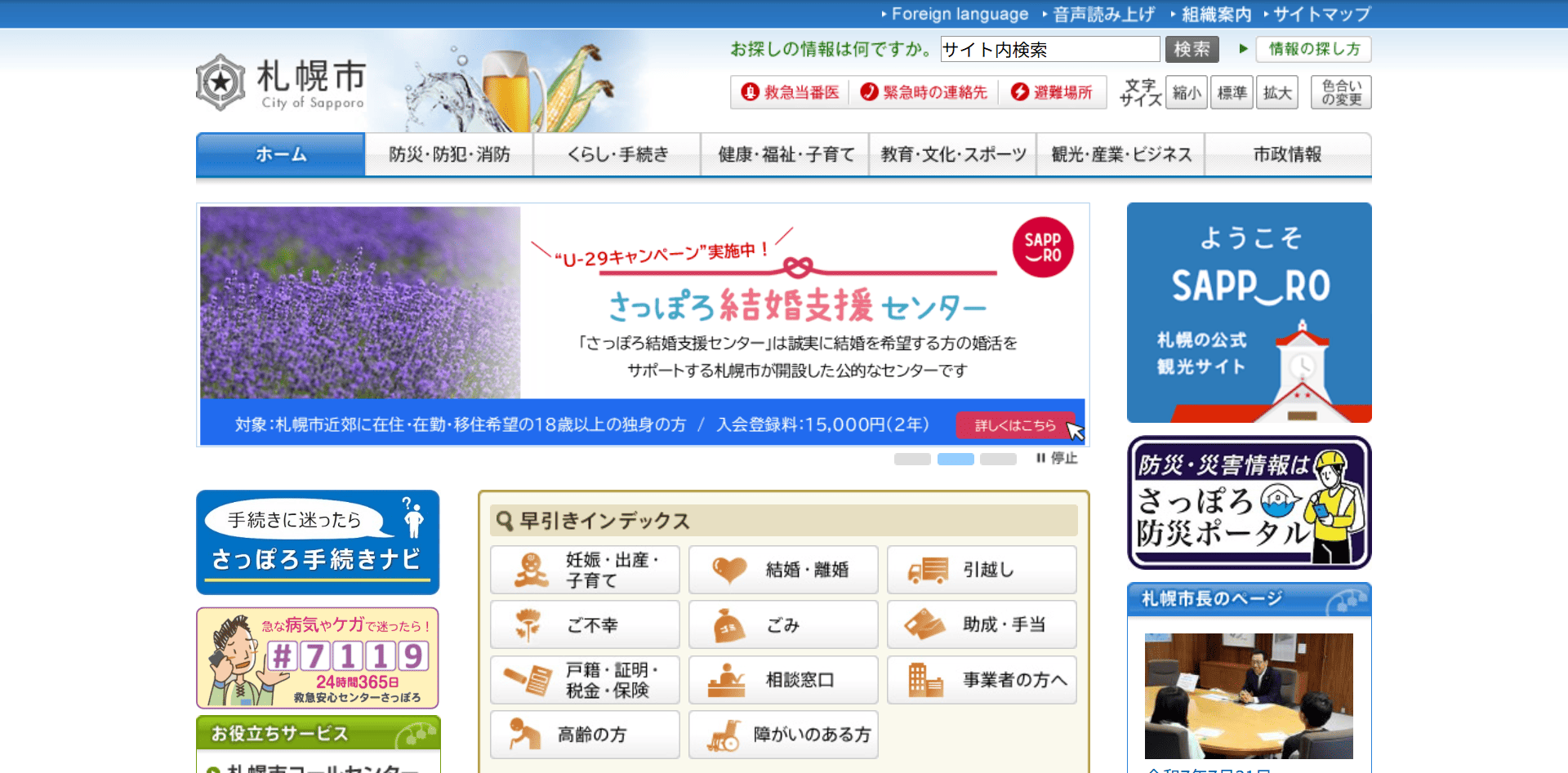The width and height of the screenshot is (1568, 773).
Task: Set text size to 拡大
Action: (1277, 93)
